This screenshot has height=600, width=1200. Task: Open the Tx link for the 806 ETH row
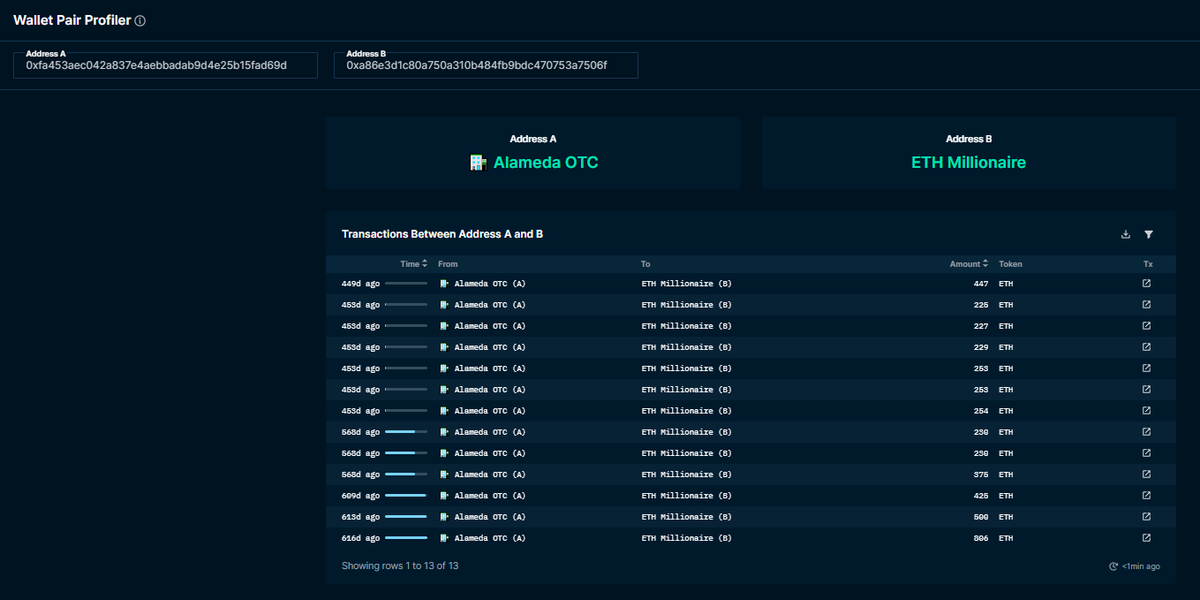click(1147, 538)
